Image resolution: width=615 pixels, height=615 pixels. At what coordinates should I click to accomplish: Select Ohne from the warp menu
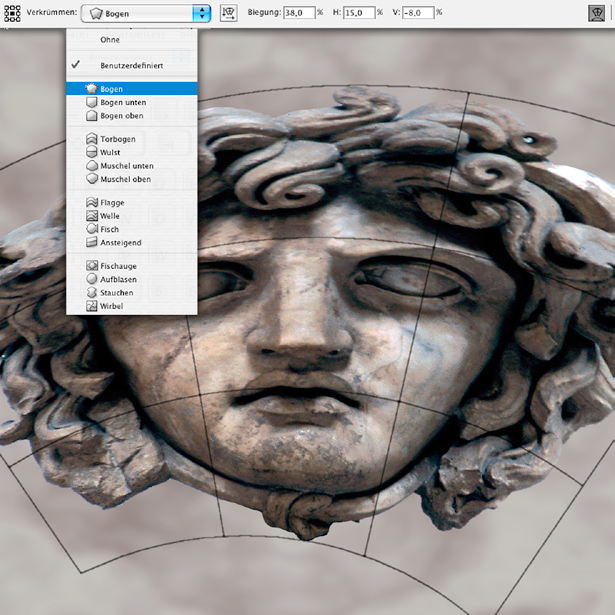tap(110, 40)
